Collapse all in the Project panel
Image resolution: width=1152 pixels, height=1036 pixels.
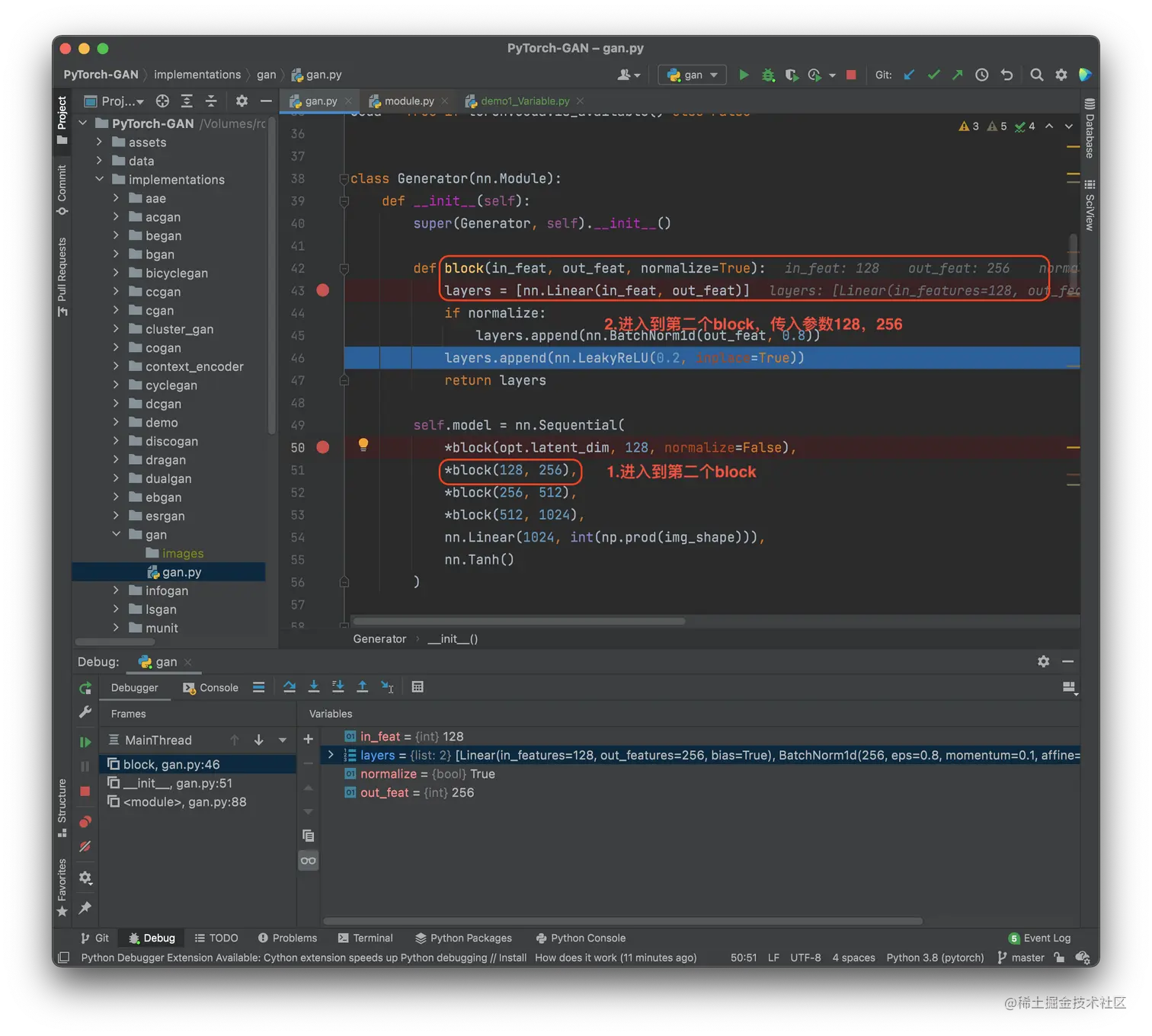[x=211, y=101]
